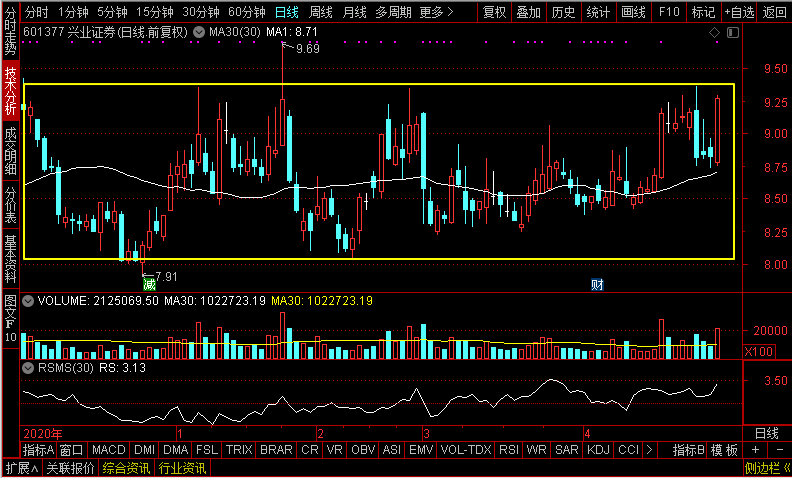The height and width of the screenshot is (478, 792).
Task: Select the RSI indicator tab
Action: pos(509,449)
